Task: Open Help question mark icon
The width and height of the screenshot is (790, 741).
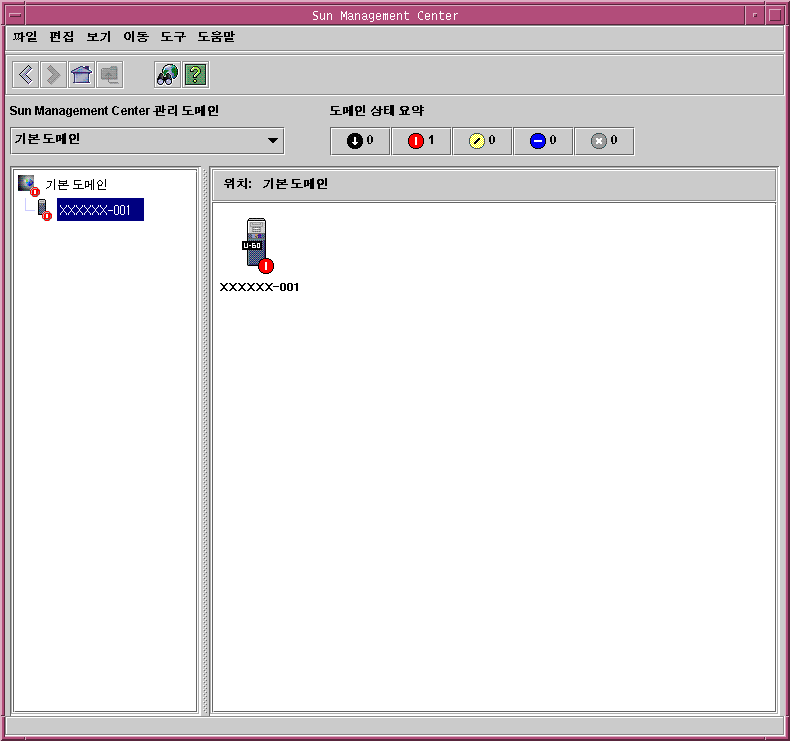Action: click(195, 75)
